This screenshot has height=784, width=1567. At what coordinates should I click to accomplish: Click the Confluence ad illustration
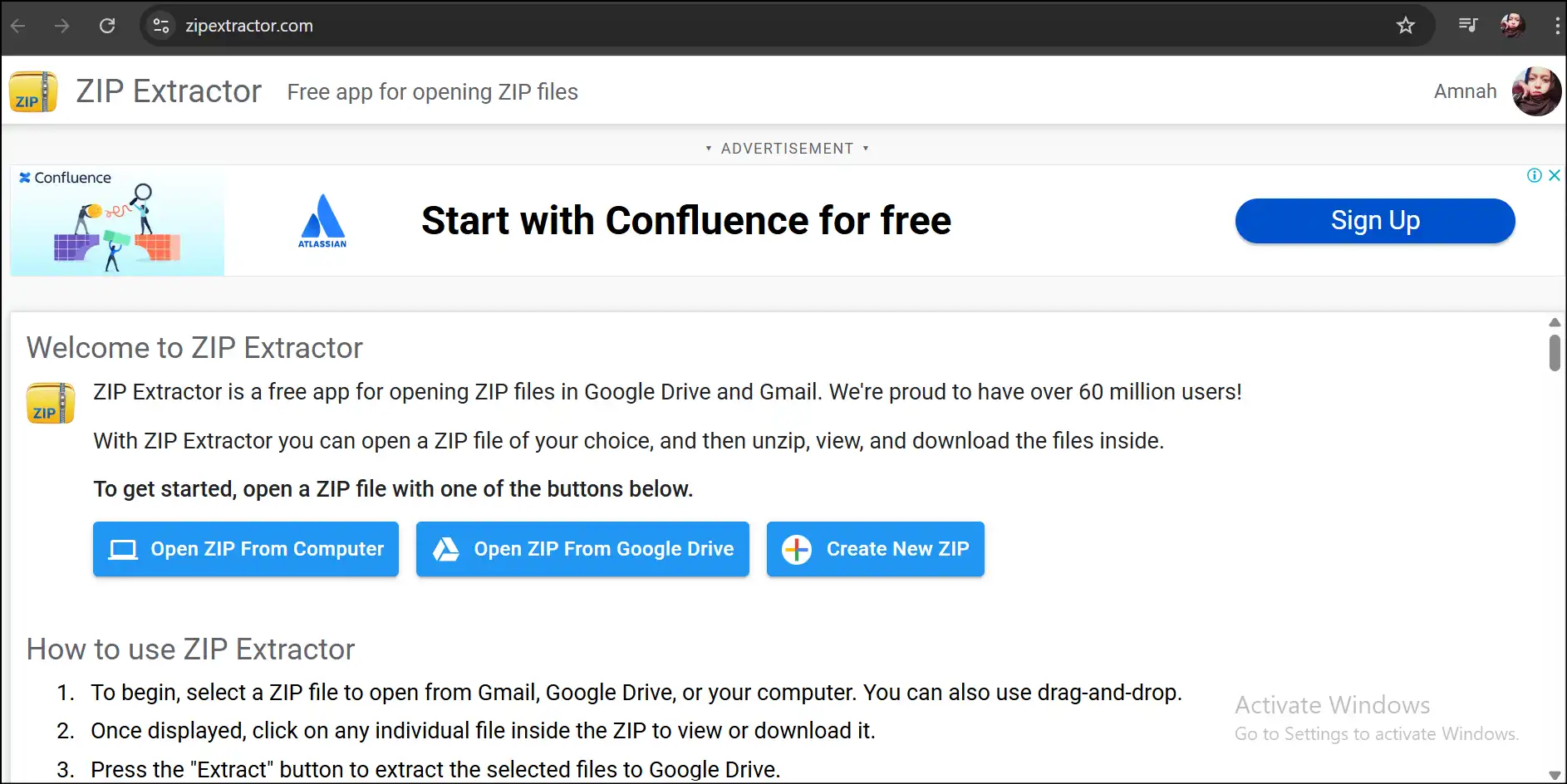[117, 221]
